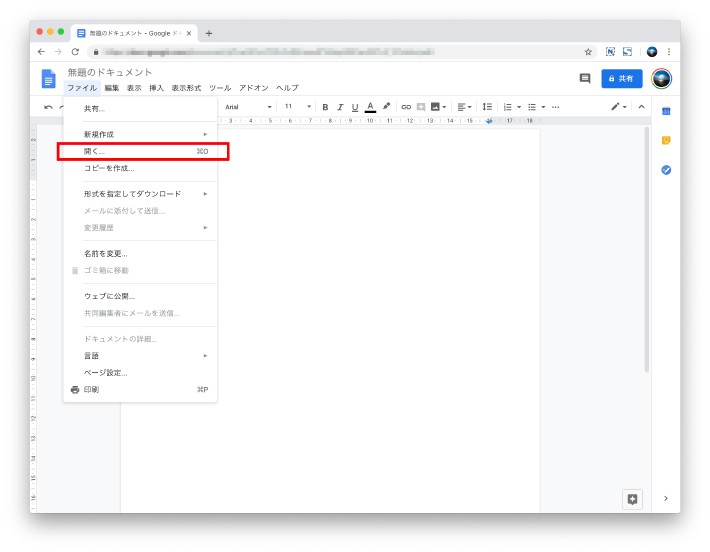Collapse the side panel arrow
Viewport: 710px width, 552px height.
tap(666, 499)
